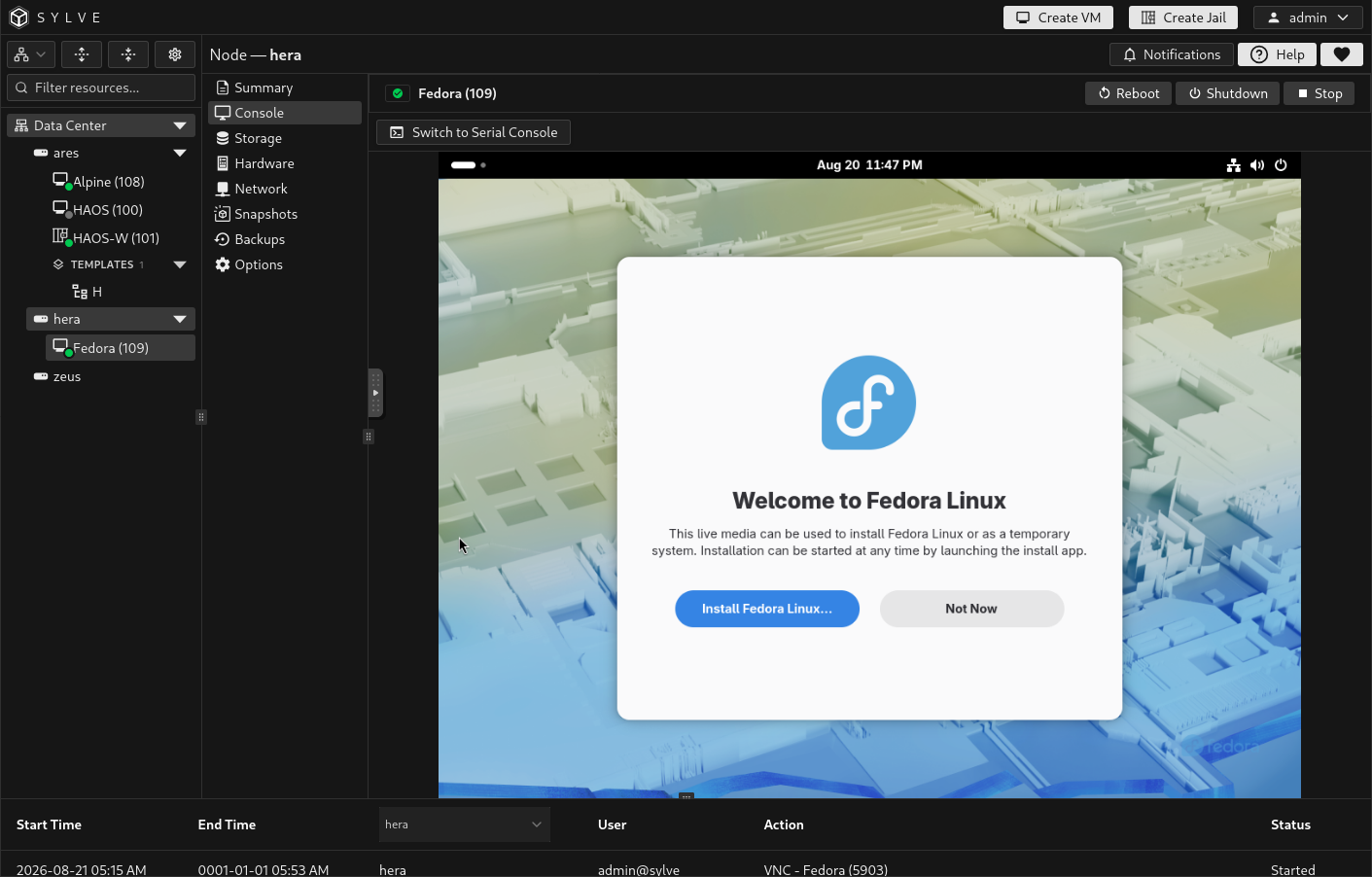Viewport: 1372px width, 877px height.
Task: Click the volume speaker icon in Fedora
Action: point(1257,165)
